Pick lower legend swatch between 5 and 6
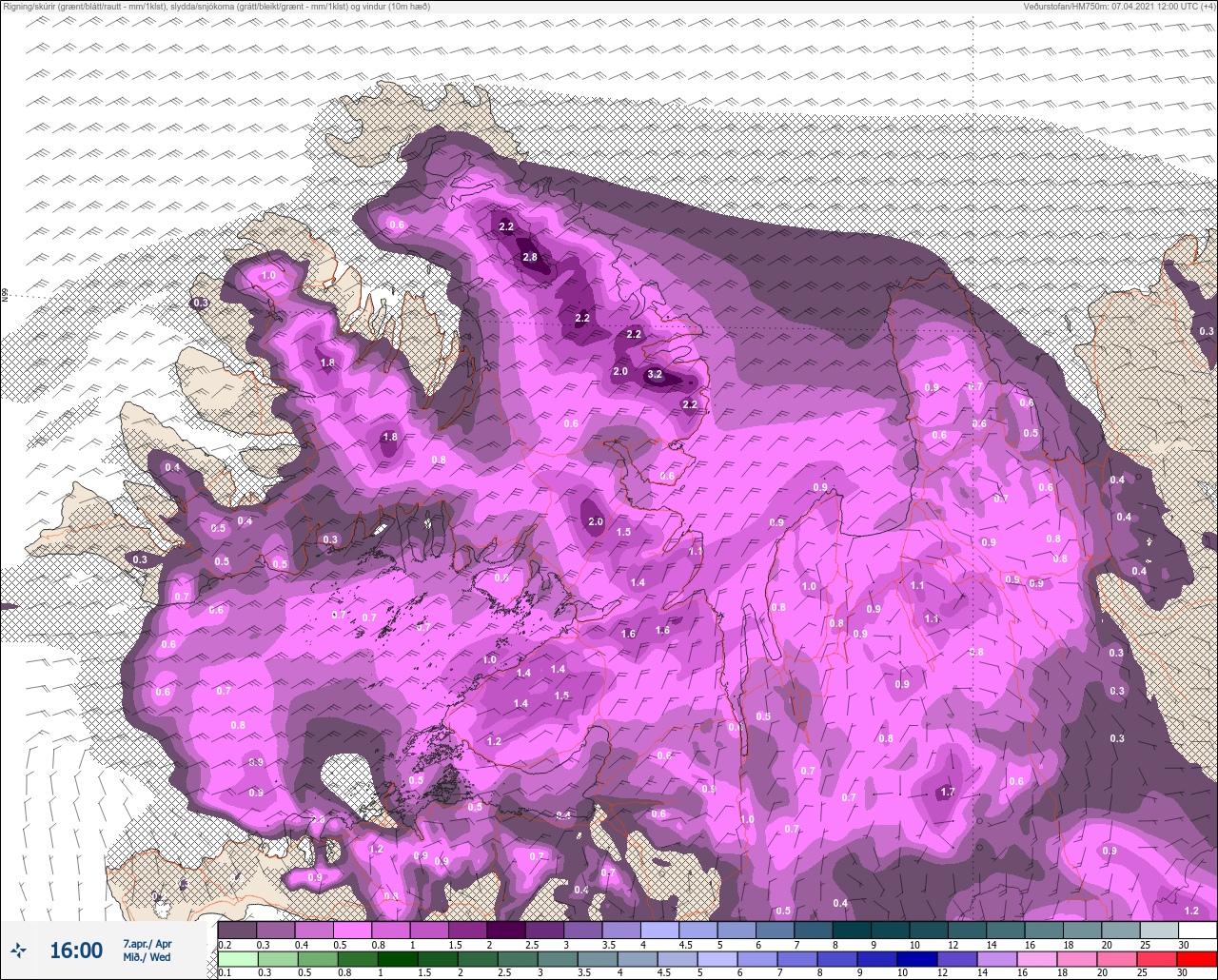Screen dimensions: 1218x980 tap(717, 959)
